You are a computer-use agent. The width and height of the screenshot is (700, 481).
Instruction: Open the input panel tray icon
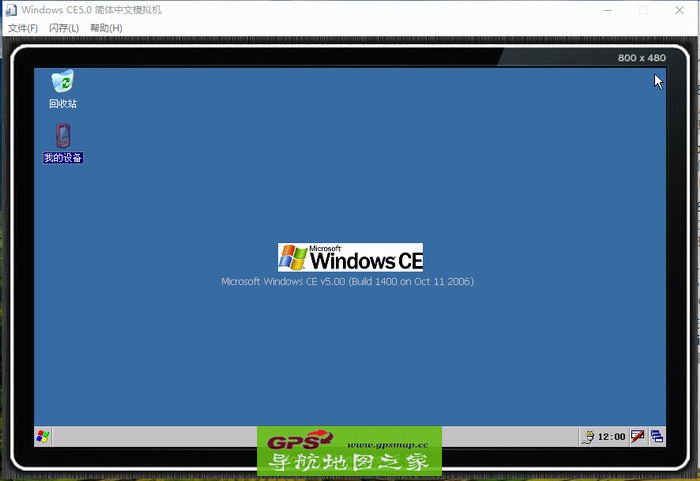pyautogui.click(x=638, y=436)
